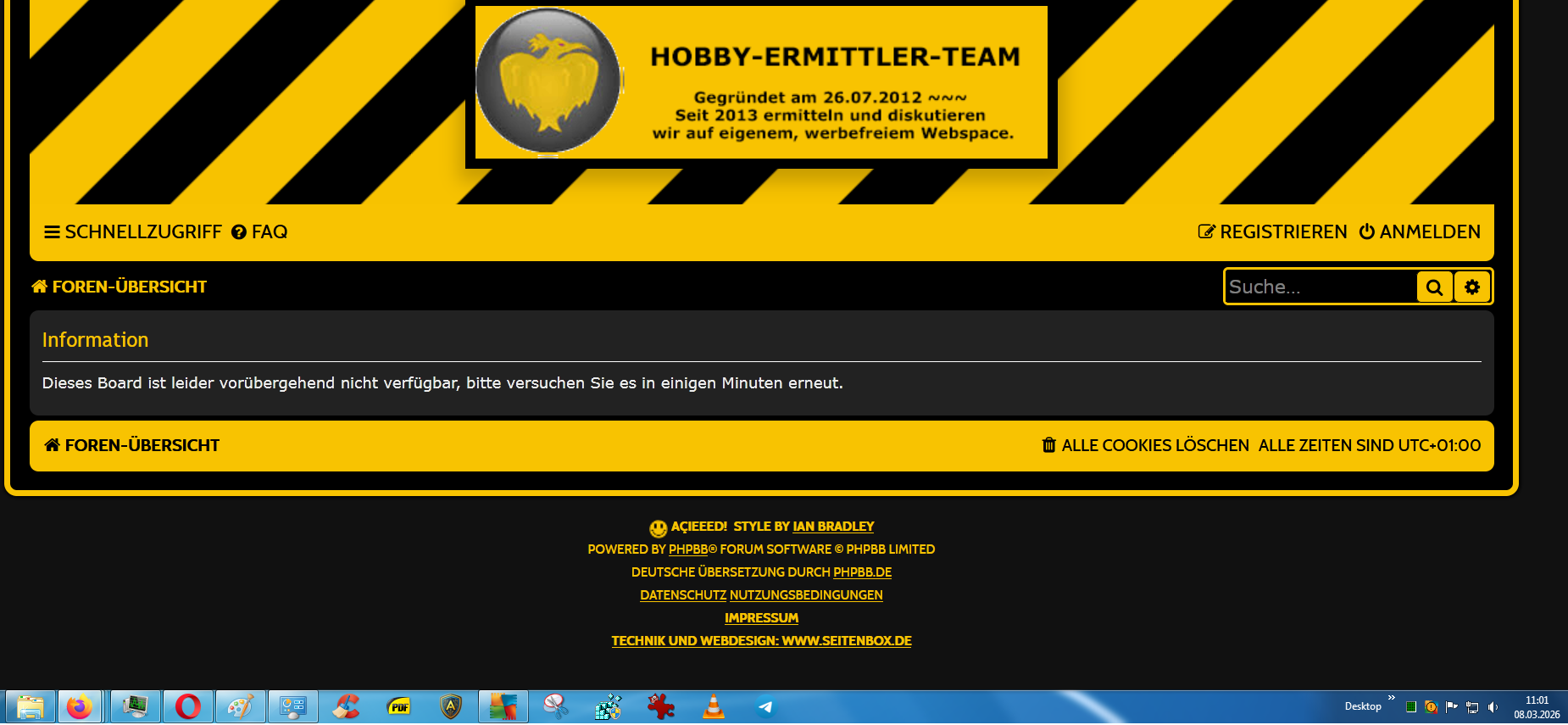Click the Açieeed! smiley icon in the footer
Viewport: 1568px width, 725px height.
[x=658, y=528]
